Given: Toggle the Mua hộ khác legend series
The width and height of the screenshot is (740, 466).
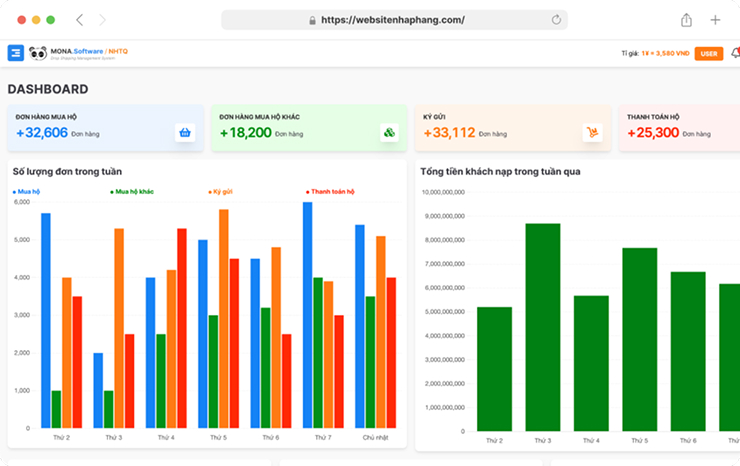Looking at the screenshot, I should pos(132,191).
